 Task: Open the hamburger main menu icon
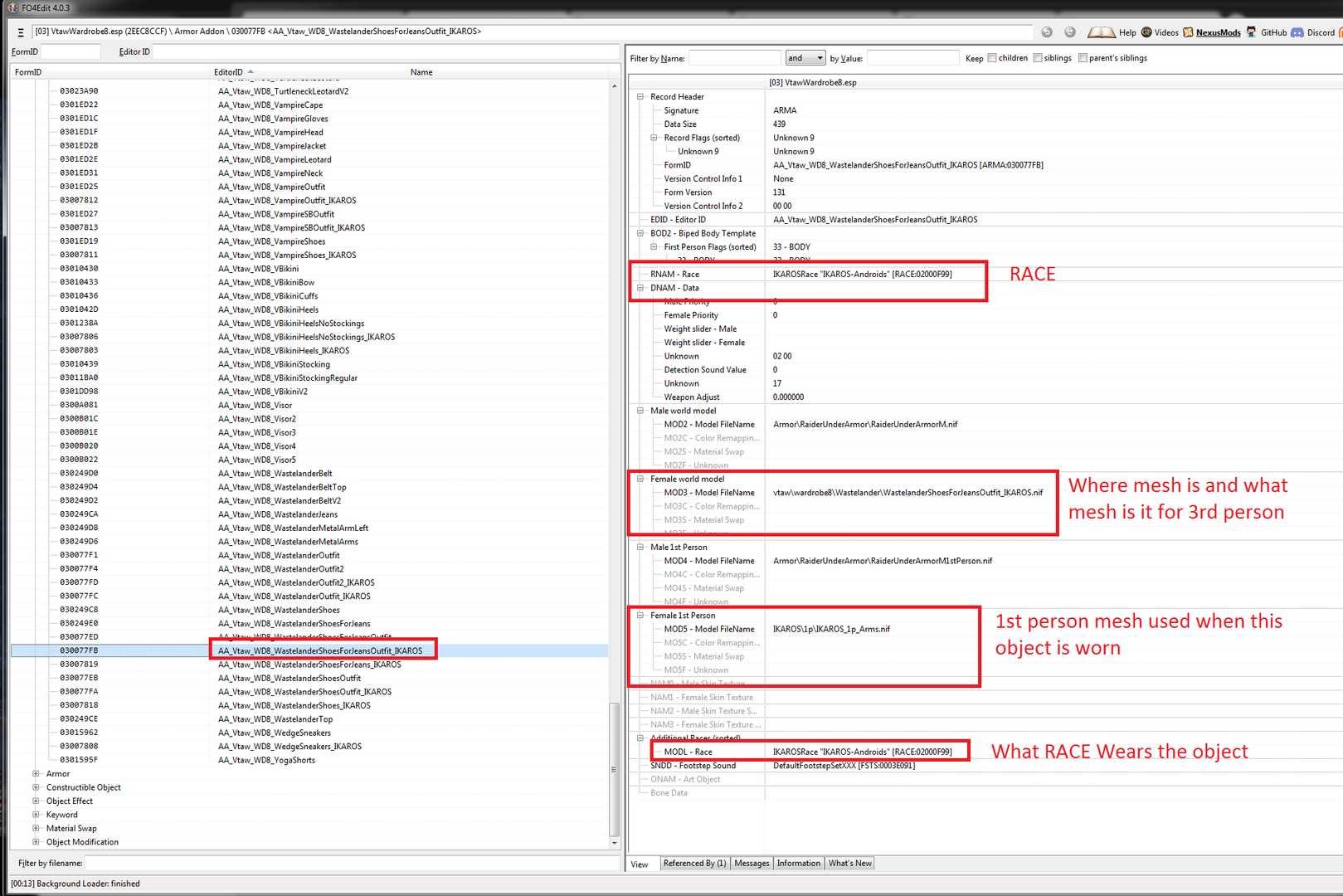21,32
